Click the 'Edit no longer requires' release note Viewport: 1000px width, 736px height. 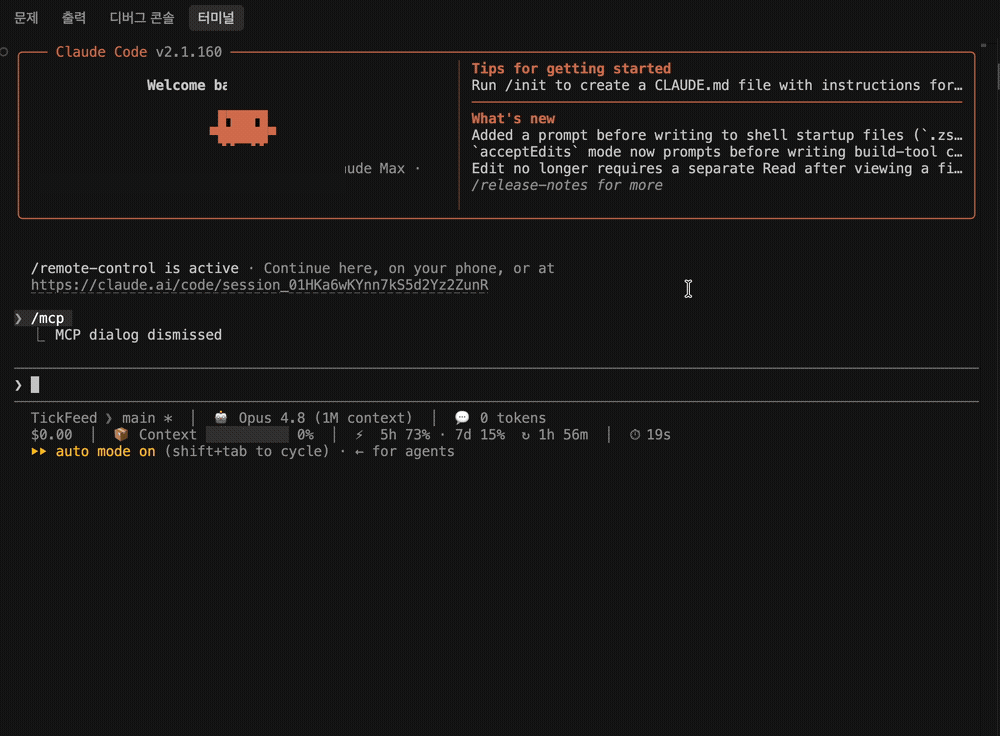pyautogui.click(x=717, y=168)
